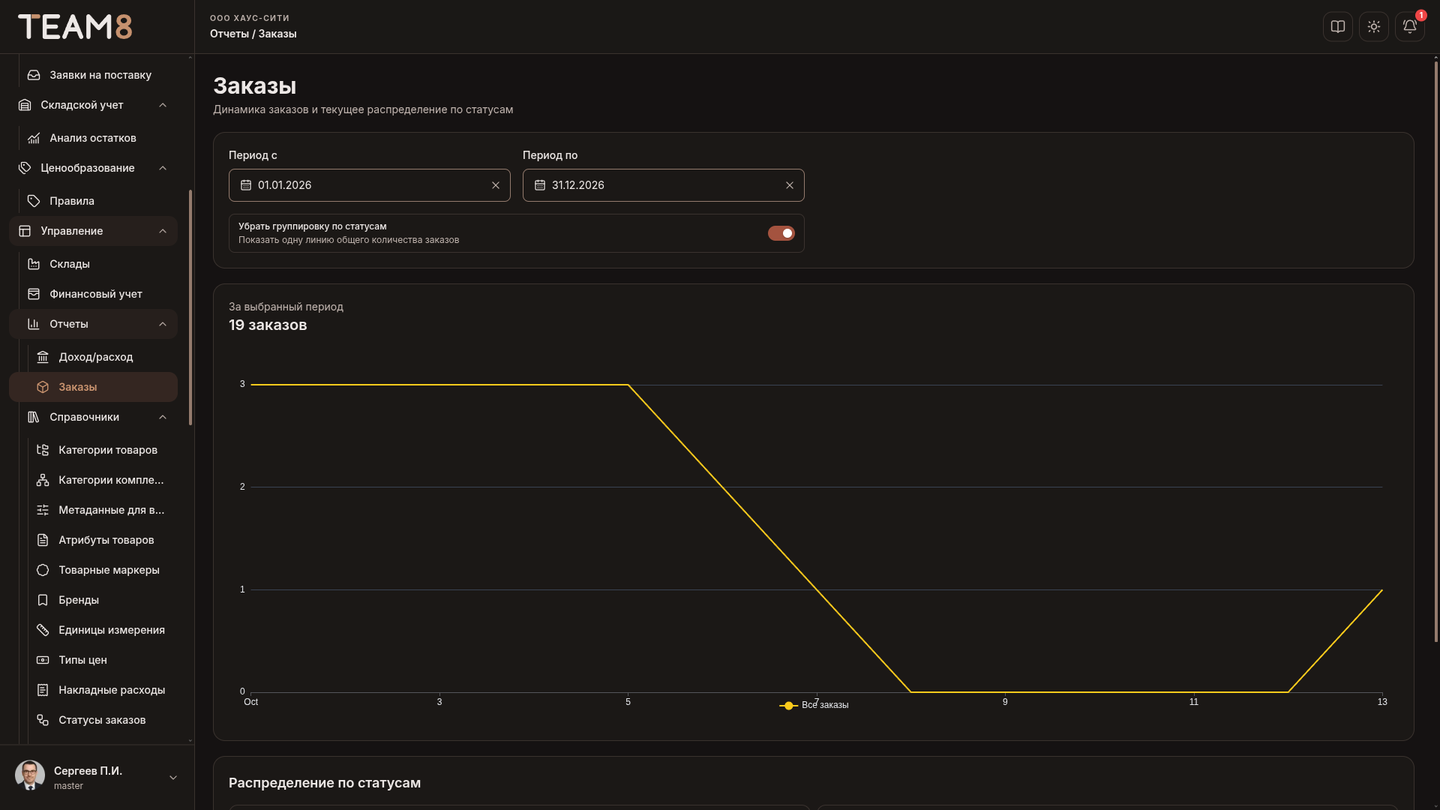Click the chart icon beside Анализ остатков
The width and height of the screenshot is (1440, 810).
pos(34,138)
